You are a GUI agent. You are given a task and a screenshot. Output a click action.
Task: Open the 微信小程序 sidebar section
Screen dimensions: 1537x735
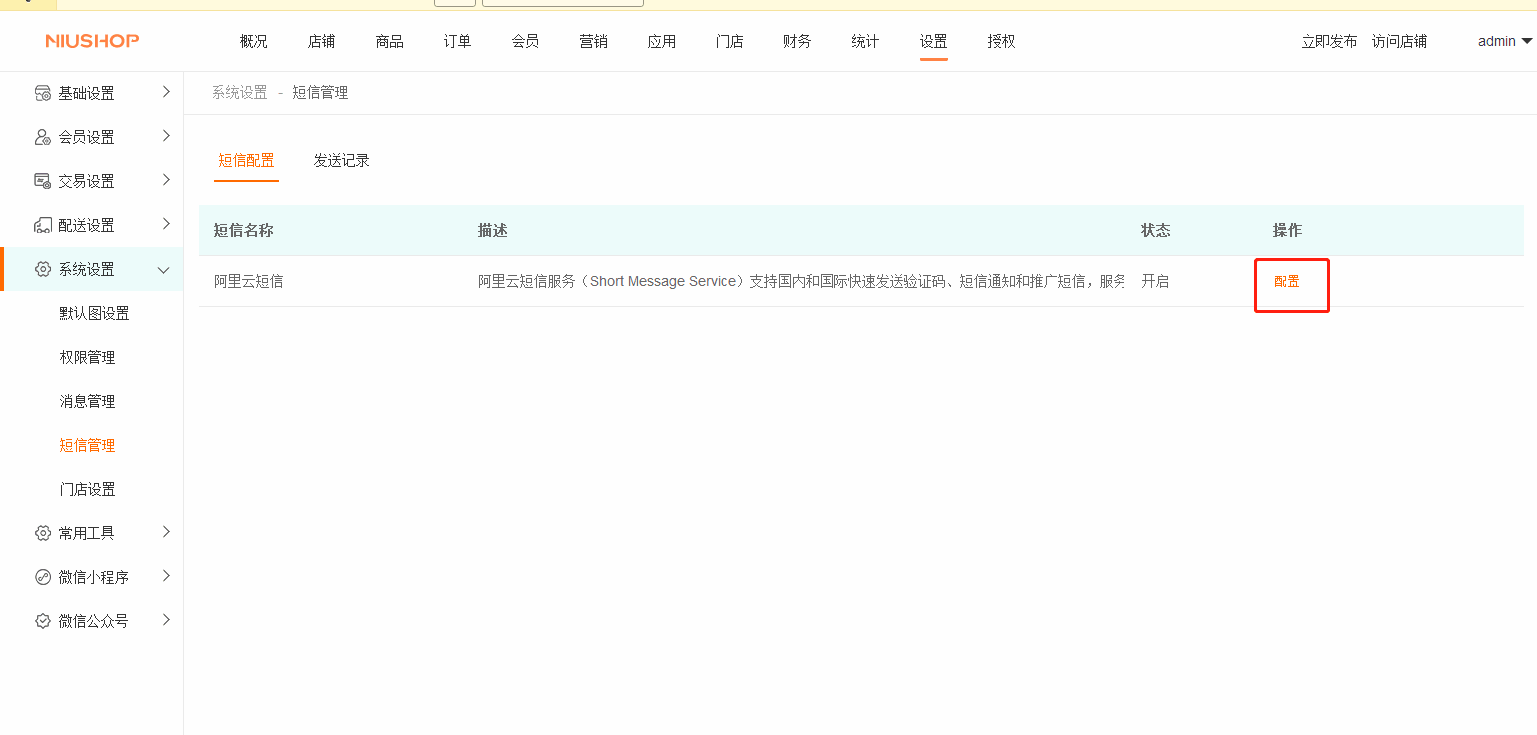[x=92, y=577]
